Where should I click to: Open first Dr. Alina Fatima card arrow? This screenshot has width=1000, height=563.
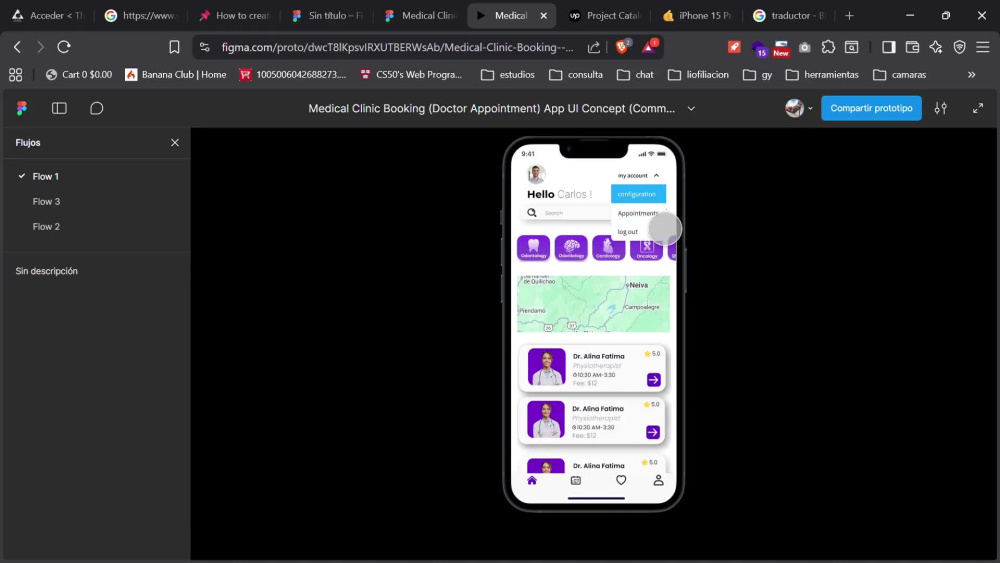click(x=654, y=380)
